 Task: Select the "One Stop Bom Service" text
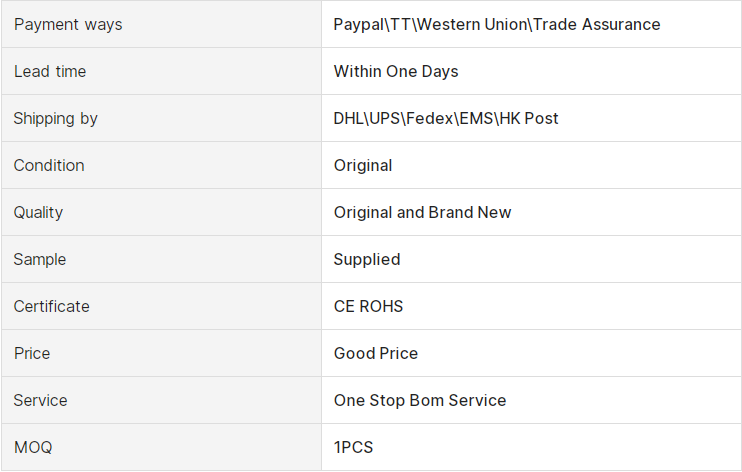(x=419, y=400)
